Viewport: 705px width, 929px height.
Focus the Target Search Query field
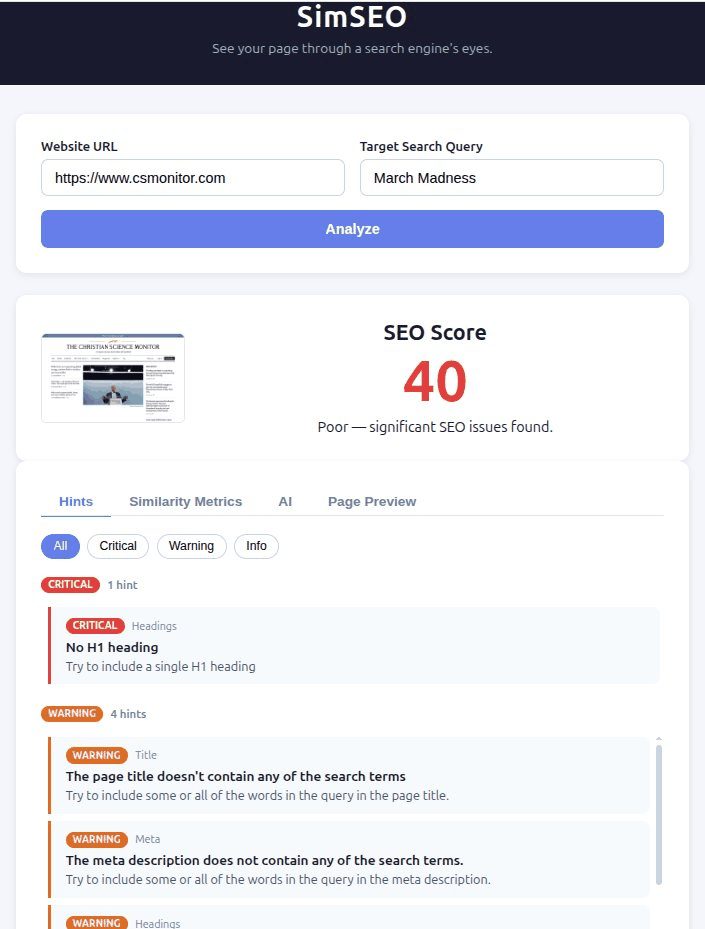point(511,178)
